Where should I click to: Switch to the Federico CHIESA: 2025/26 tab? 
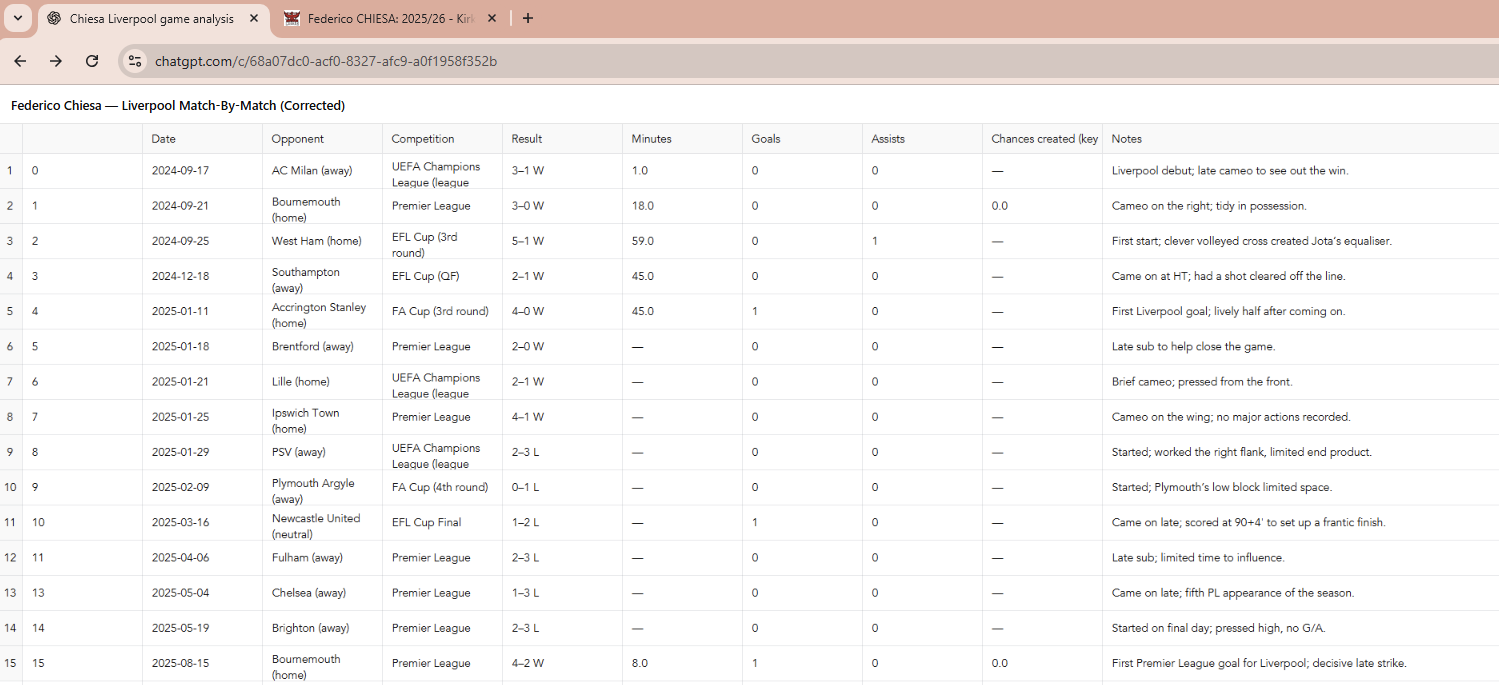point(390,18)
